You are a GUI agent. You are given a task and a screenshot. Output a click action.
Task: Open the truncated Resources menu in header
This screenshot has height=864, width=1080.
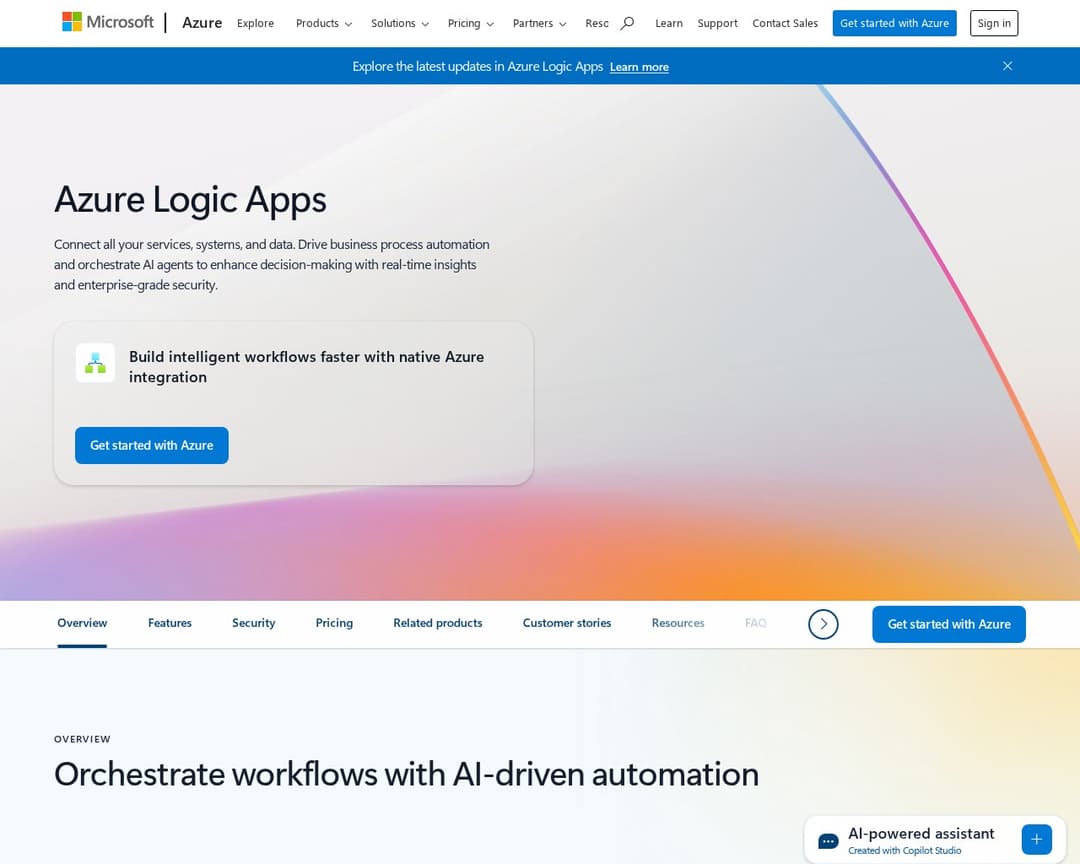[x=596, y=23]
